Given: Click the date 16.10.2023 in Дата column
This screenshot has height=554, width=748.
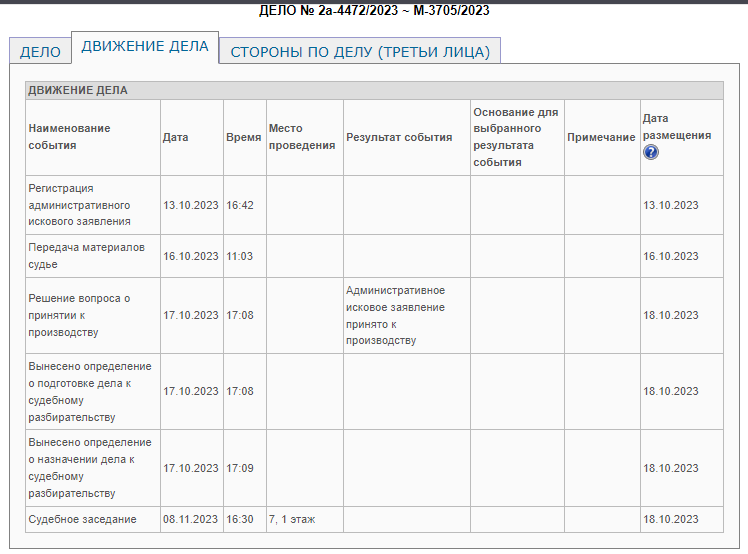Looking at the screenshot, I should coord(190,256).
